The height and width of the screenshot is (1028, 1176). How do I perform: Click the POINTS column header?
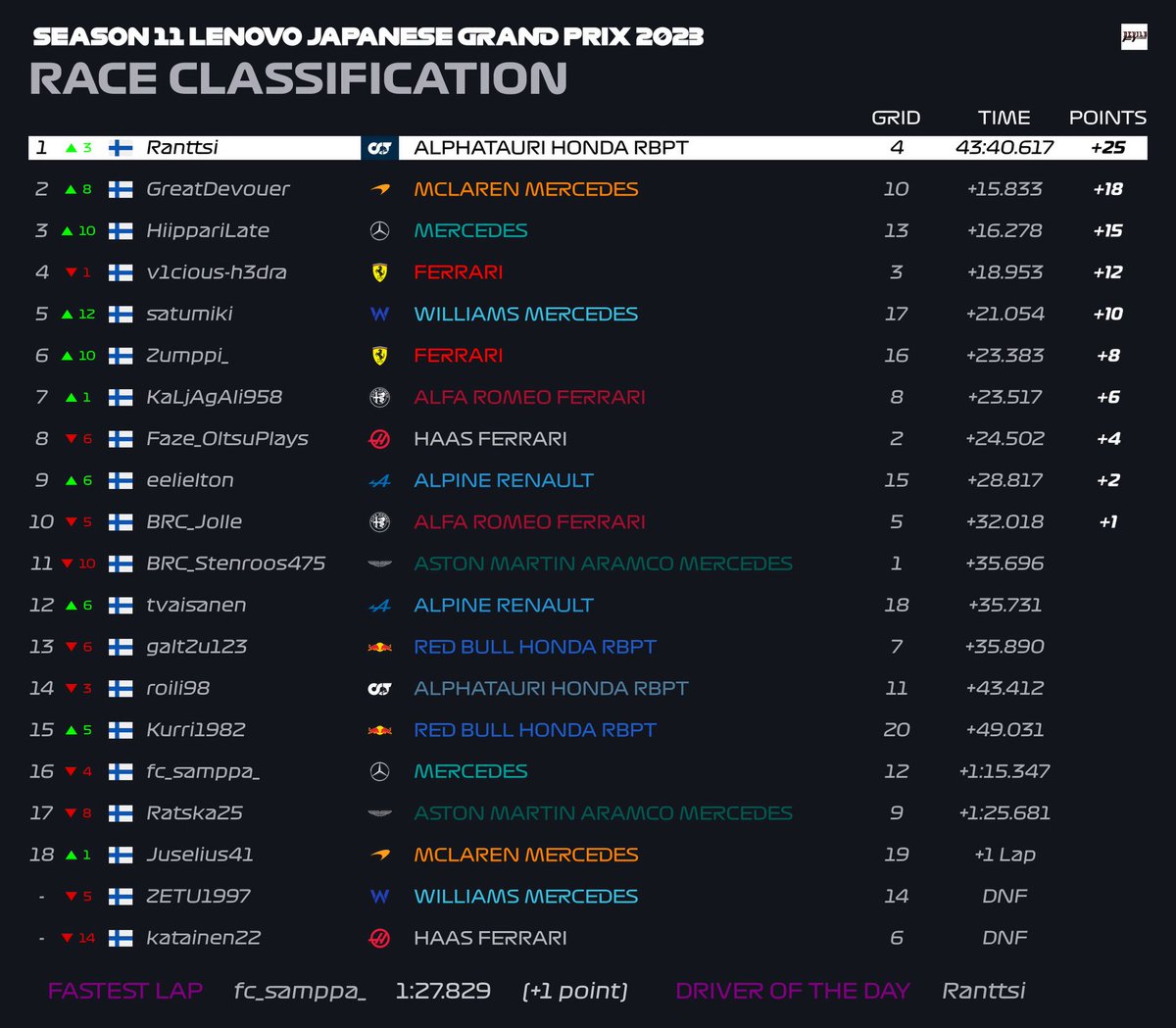point(1107,118)
